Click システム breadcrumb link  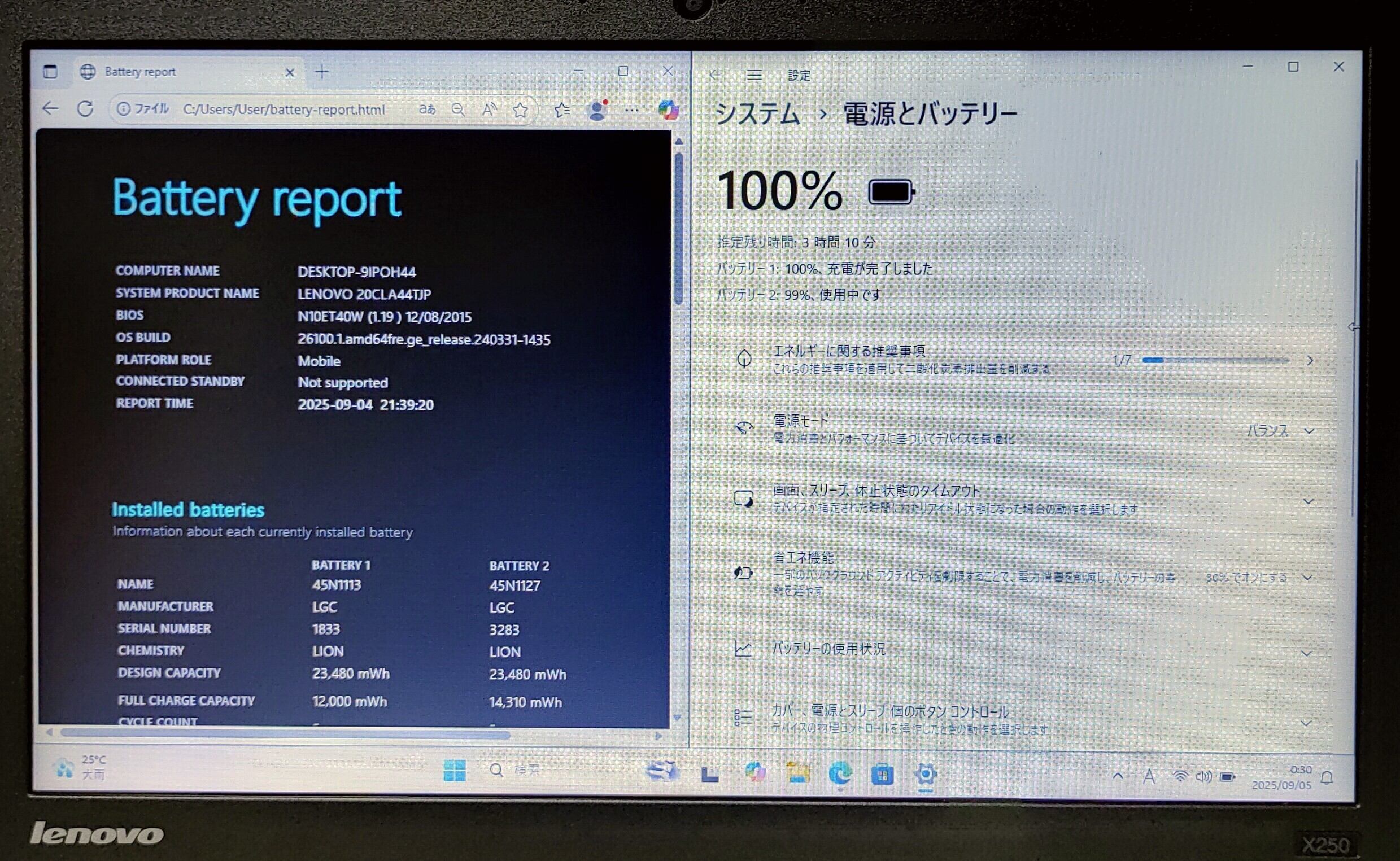(x=757, y=114)
